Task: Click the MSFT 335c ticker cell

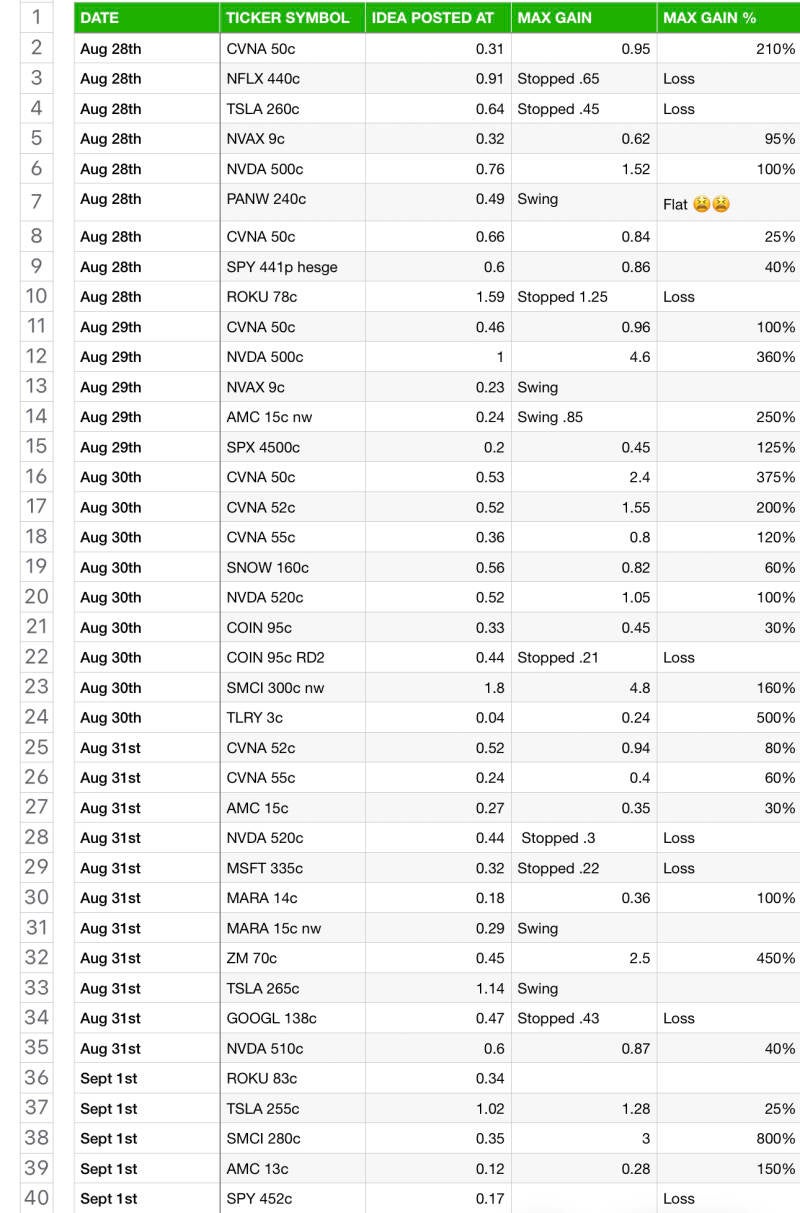Action: point(291,868)
